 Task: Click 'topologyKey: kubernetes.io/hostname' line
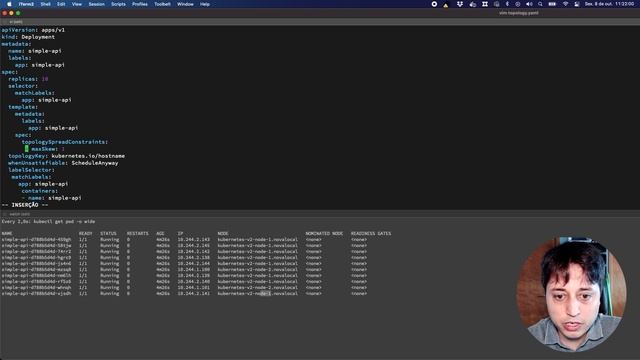(67, 156)
